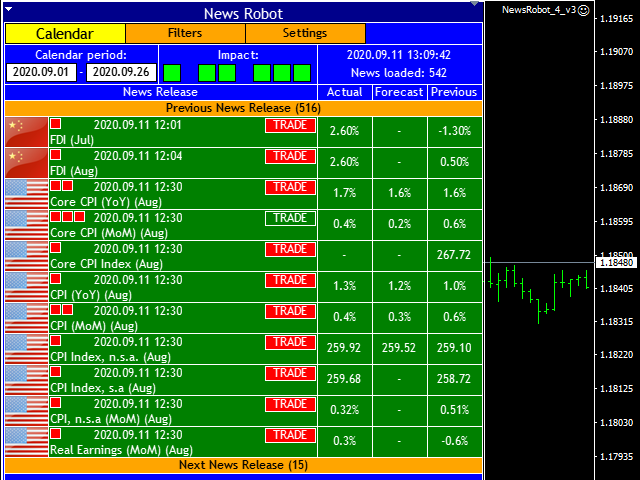
Task: Switch to the Filters tab
Action: pyautogui.click(x=185, y=33)
